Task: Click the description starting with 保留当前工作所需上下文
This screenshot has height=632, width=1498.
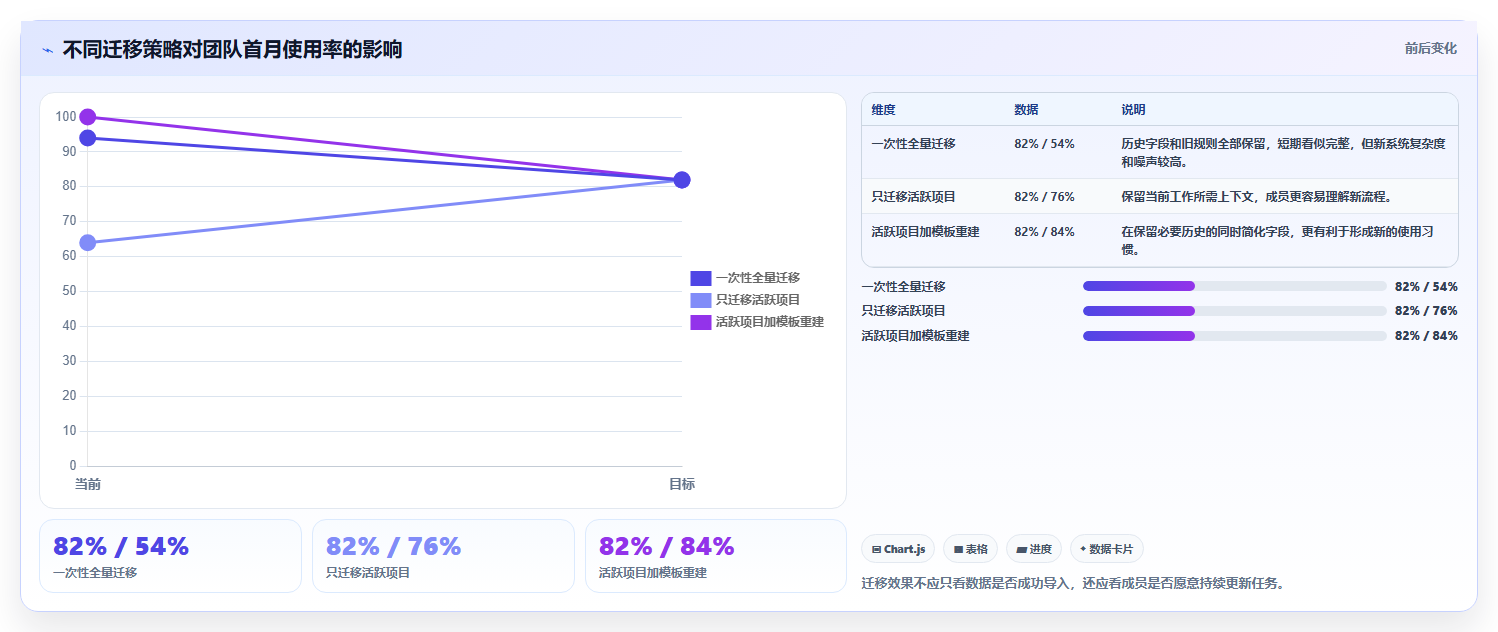Action: [1257, 197]
